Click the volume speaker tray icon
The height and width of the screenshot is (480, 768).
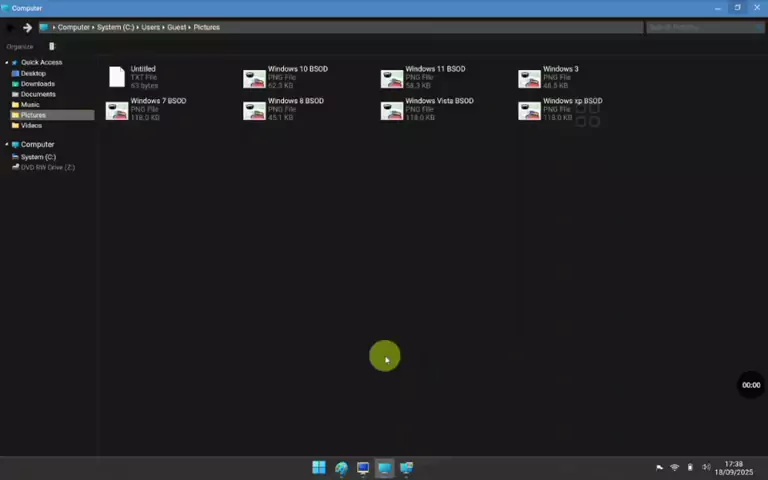click(x=706, y=467)
